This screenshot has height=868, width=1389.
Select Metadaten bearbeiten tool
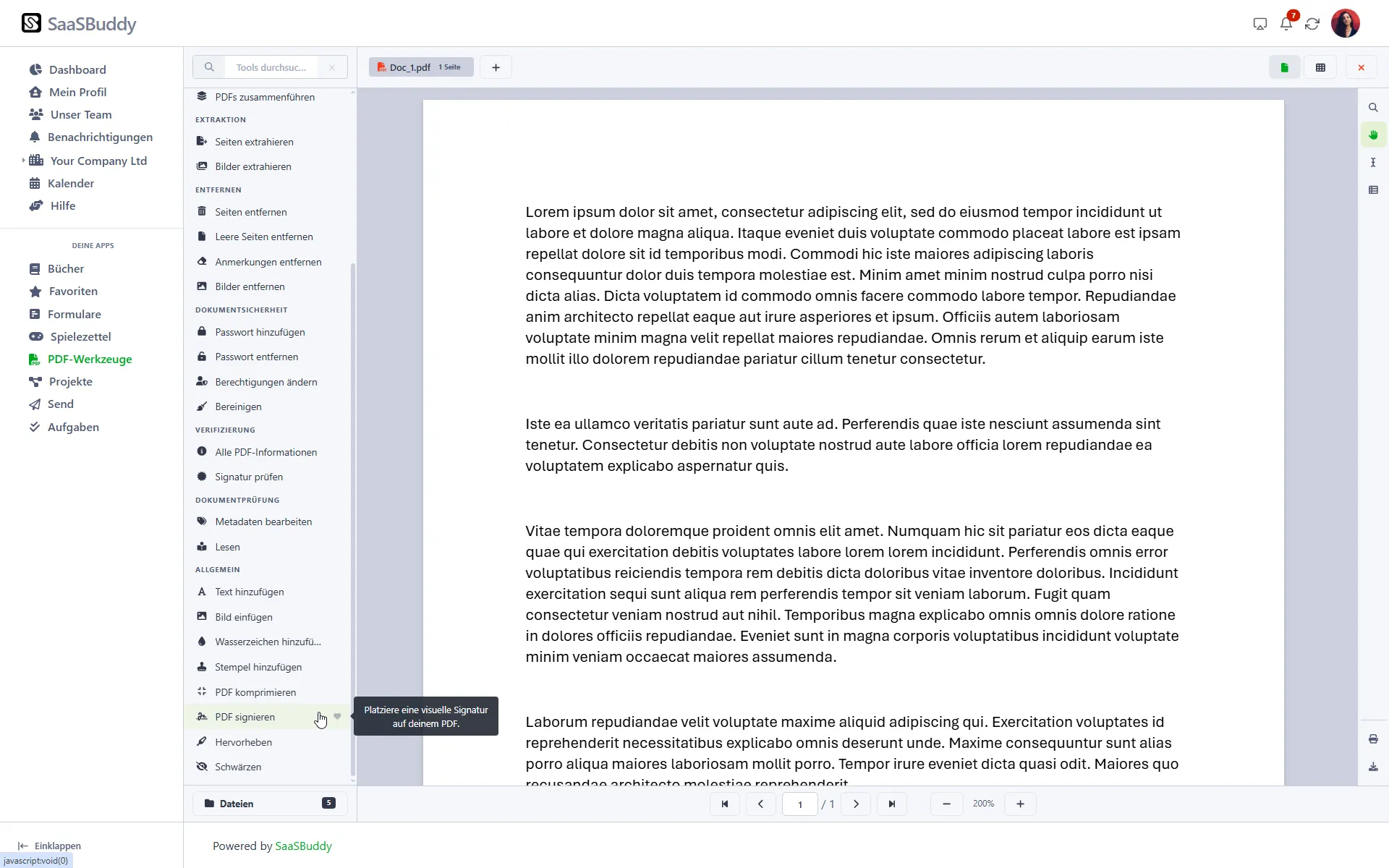[268, 522]
